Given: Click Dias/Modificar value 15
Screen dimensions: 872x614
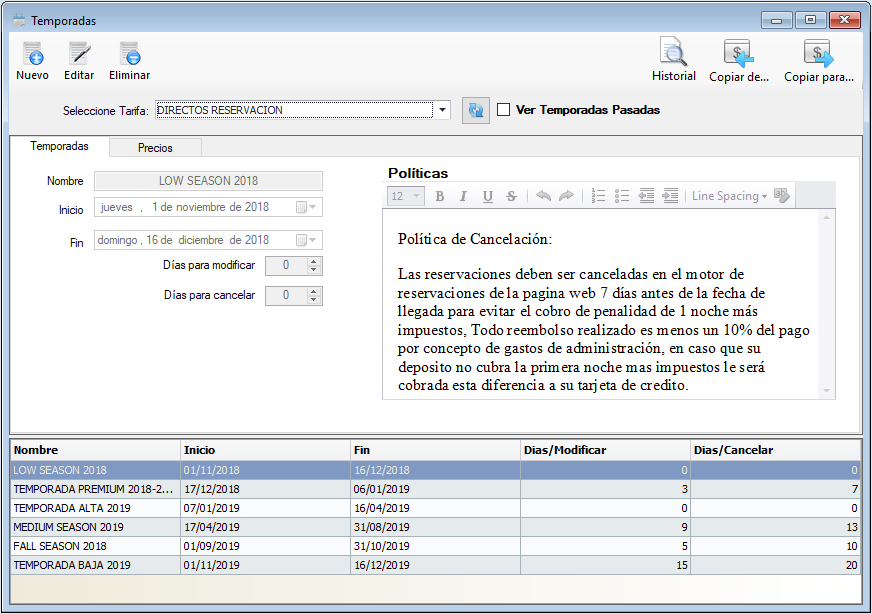Looking at the screenshot, I should (x=606, y=565).
